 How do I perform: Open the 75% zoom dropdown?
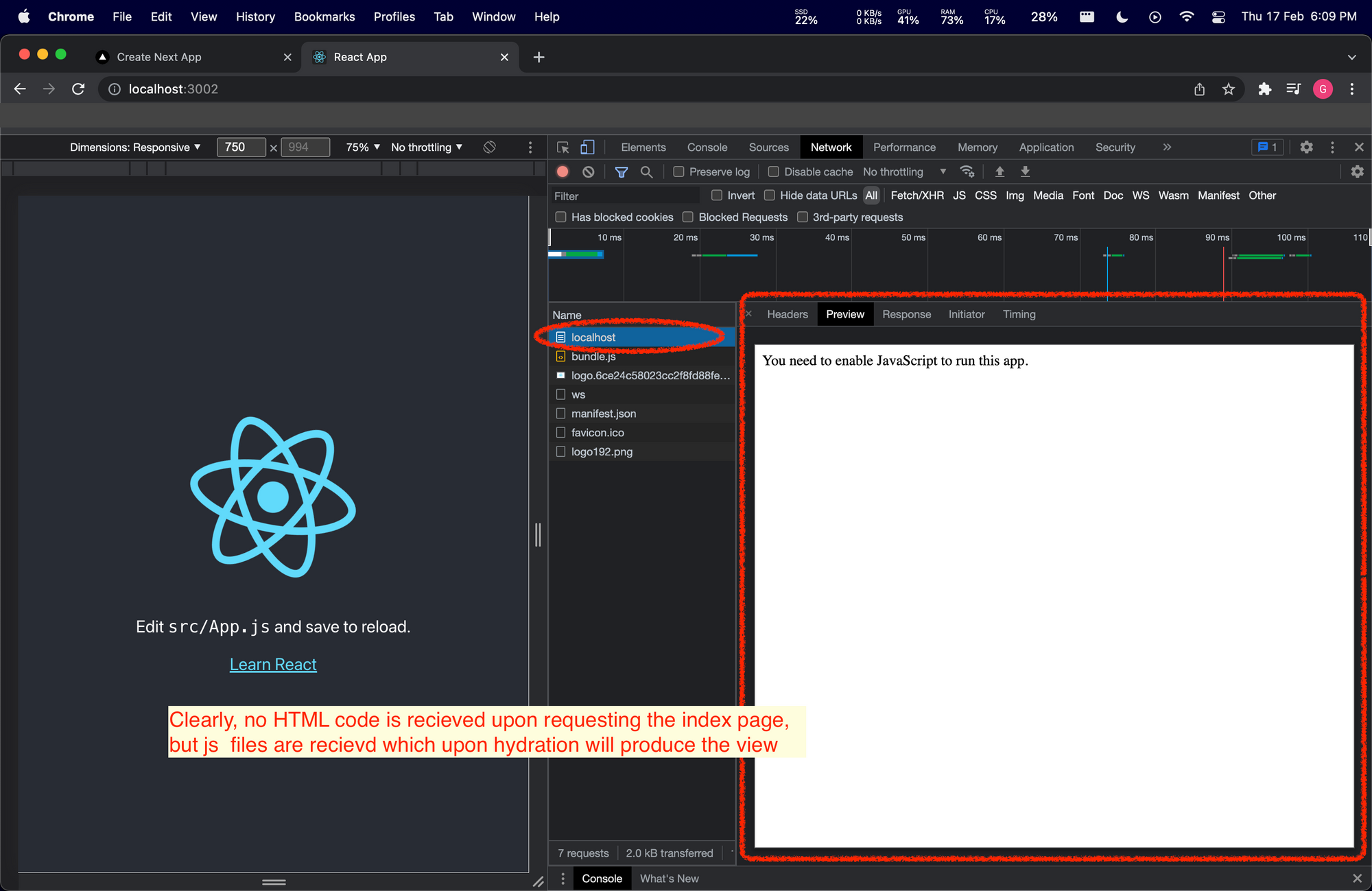pyautogui.click(x=363, y=147)
